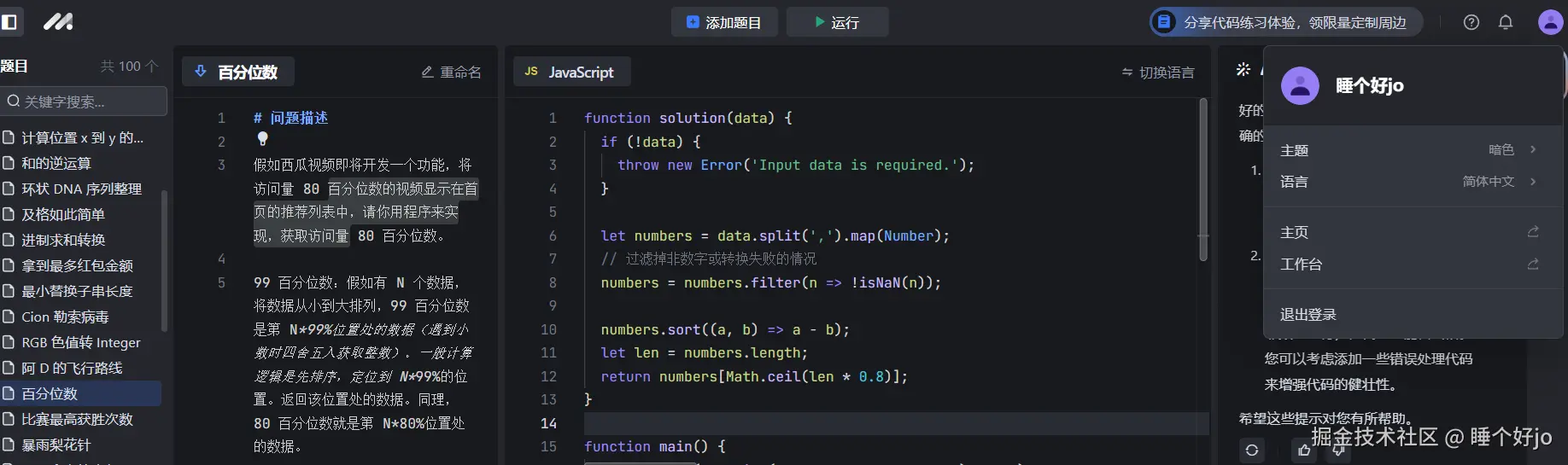This screenshot has width=1568, height=465.
Task: Like the AI response with thumbs up
Action: tap(1303, 450)
